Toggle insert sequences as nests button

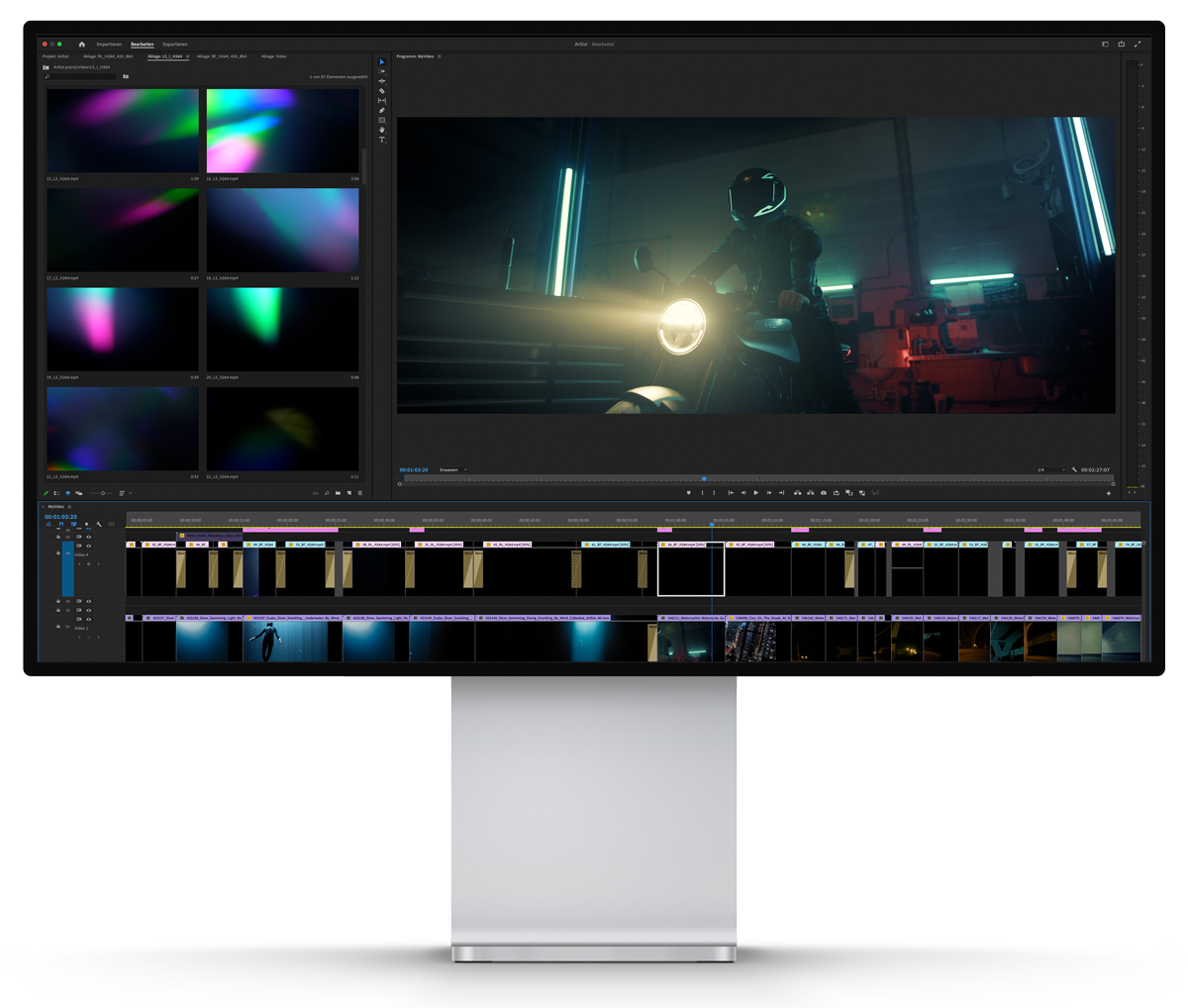tap(49, 525)
